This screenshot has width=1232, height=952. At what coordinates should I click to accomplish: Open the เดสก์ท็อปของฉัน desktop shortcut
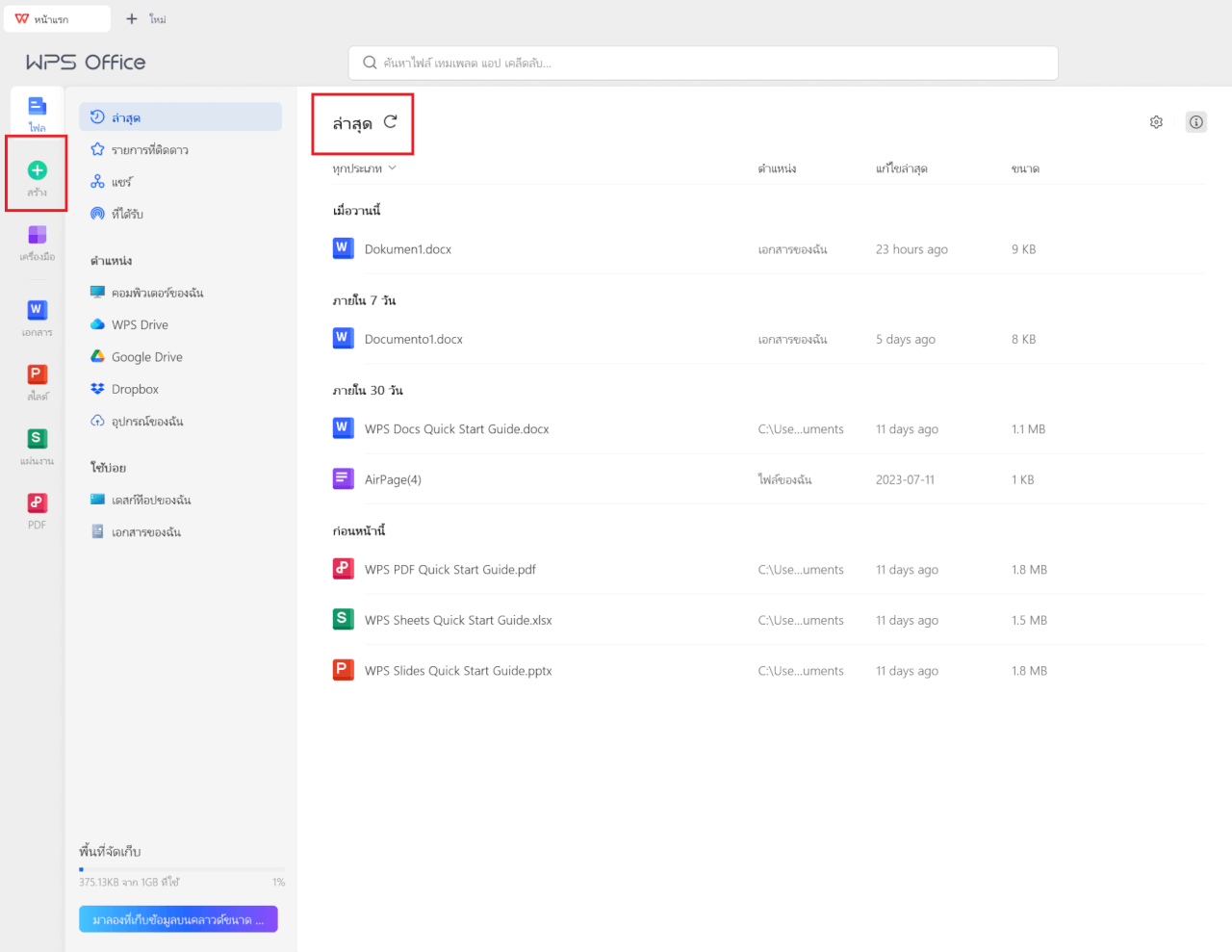click(180, 500)
